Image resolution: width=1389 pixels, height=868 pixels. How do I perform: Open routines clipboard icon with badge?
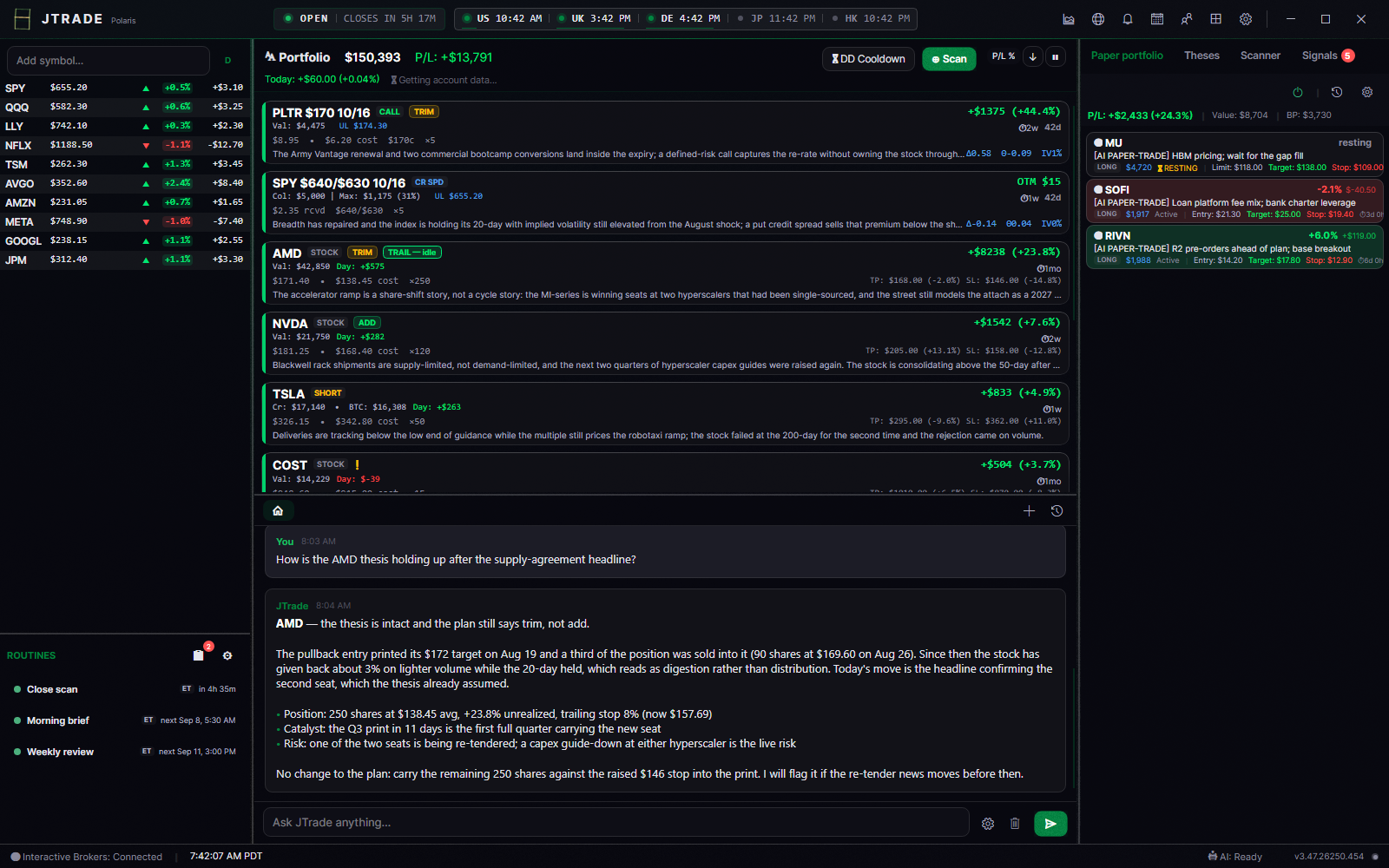point(199,655)
